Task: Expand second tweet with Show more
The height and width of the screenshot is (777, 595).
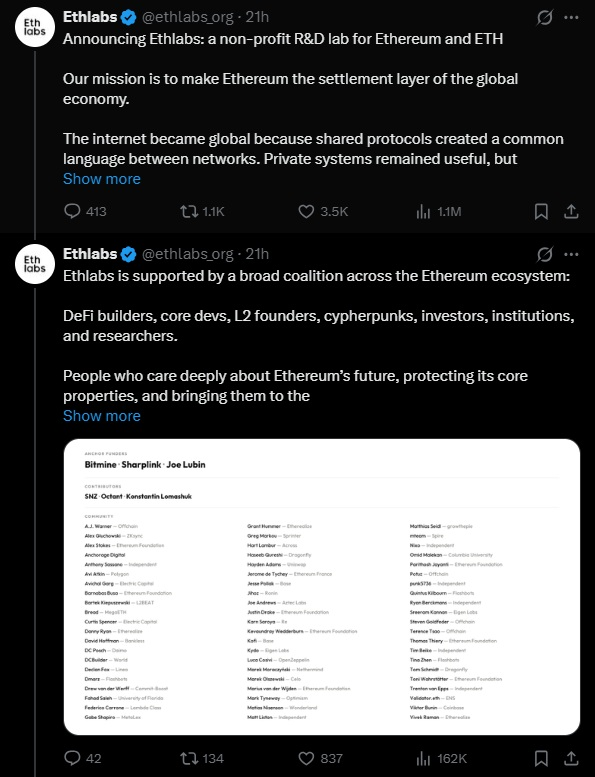Action: point(102,416)
